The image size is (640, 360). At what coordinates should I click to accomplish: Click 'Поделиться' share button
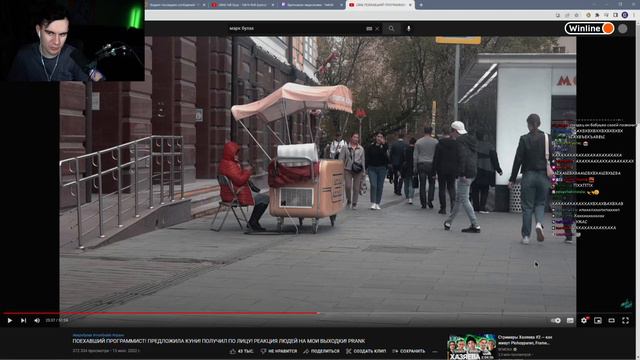coord(321,351)
